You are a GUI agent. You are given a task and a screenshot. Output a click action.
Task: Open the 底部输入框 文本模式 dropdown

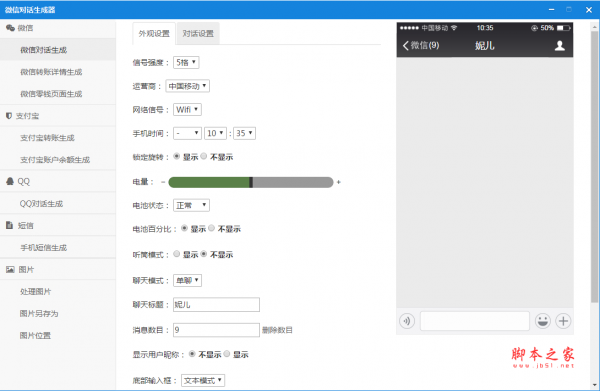pos(203,380)
